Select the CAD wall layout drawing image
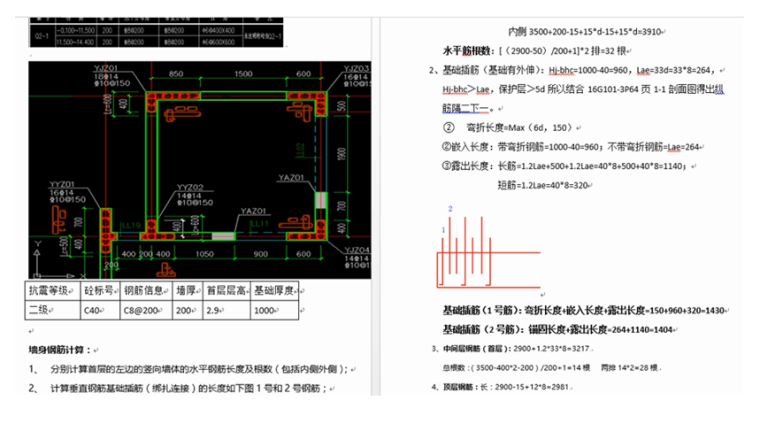760x424 pixels. click(200, 170)
